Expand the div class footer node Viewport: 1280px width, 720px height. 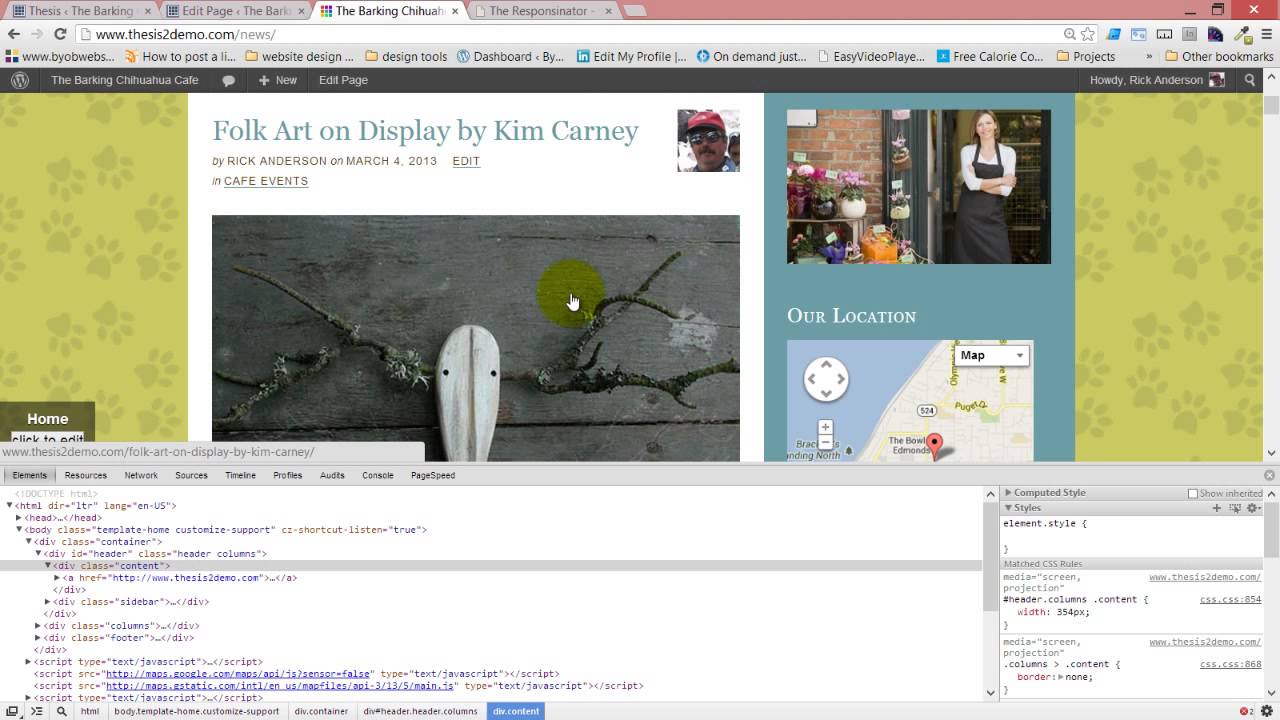(x=38, y=638)
